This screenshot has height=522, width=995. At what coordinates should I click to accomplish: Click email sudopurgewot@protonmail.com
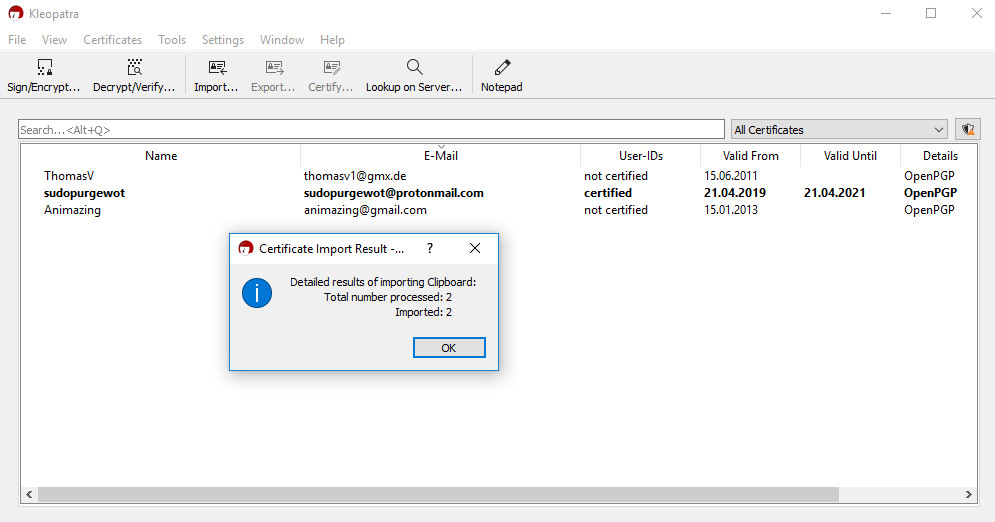pyautogui.click(x=393, y=193)
